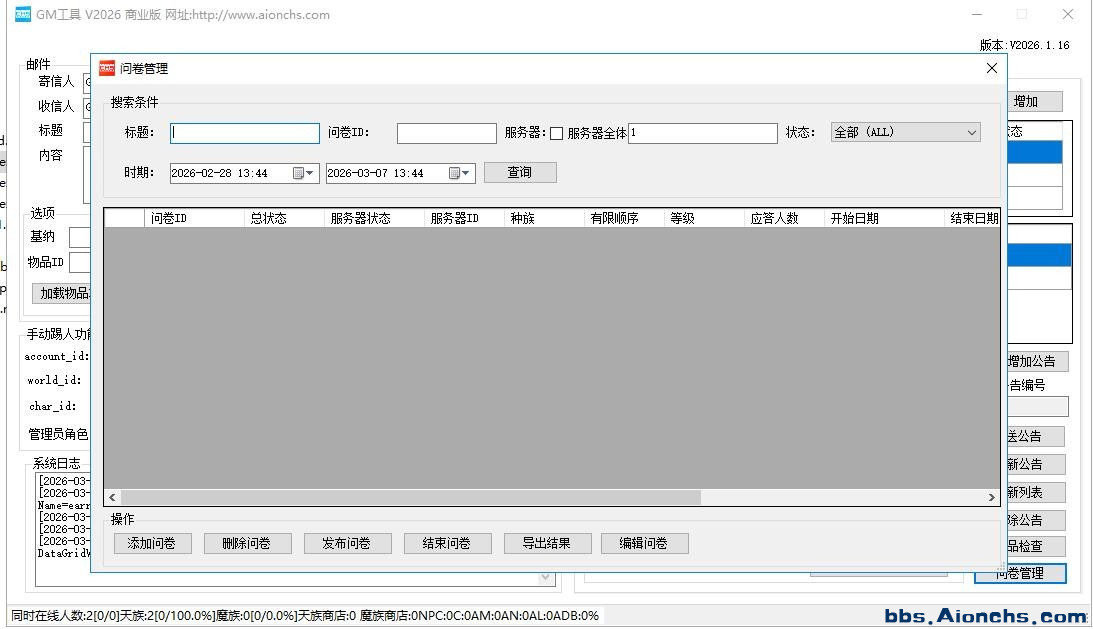
Task: Click the 查询 search button
Action: point(519,172)
